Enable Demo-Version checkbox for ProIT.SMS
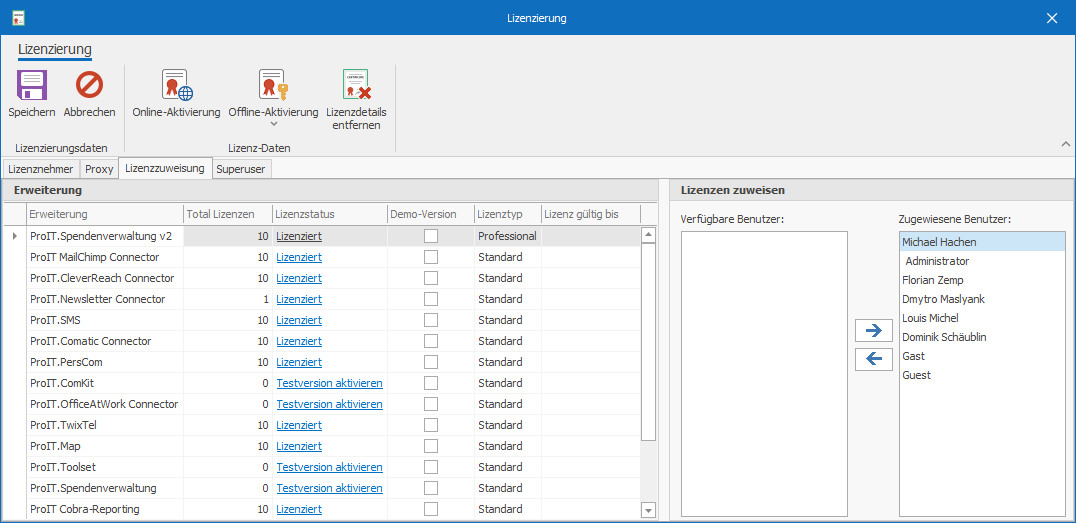This screenshot has height=523, width=1076. coord(430,320)
